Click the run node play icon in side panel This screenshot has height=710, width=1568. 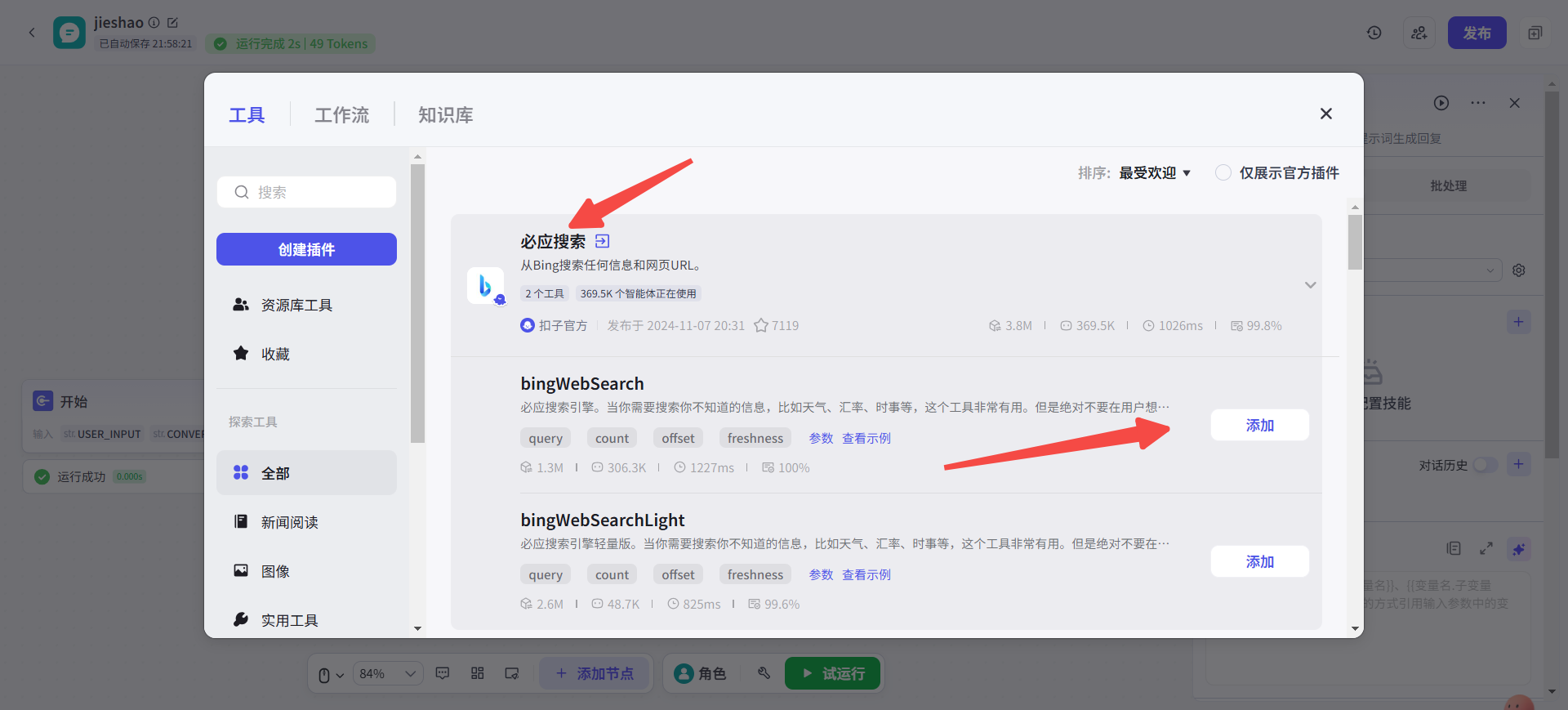pos(1441,103)
